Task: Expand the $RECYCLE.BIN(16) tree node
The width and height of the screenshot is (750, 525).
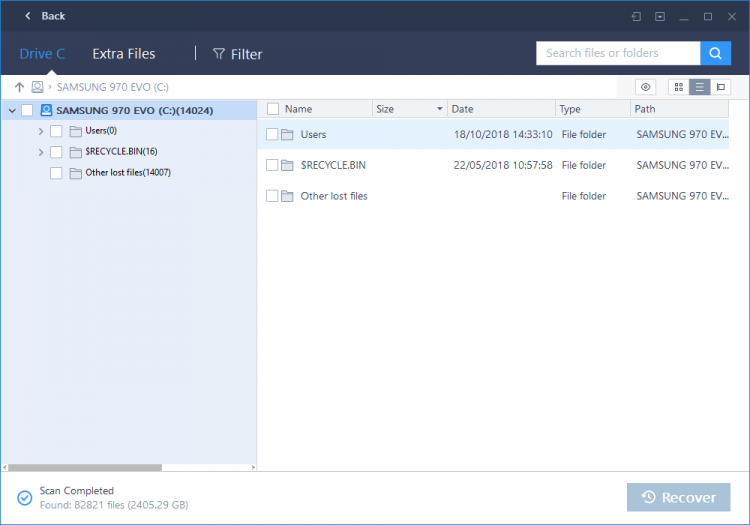Action: (41, 153)
